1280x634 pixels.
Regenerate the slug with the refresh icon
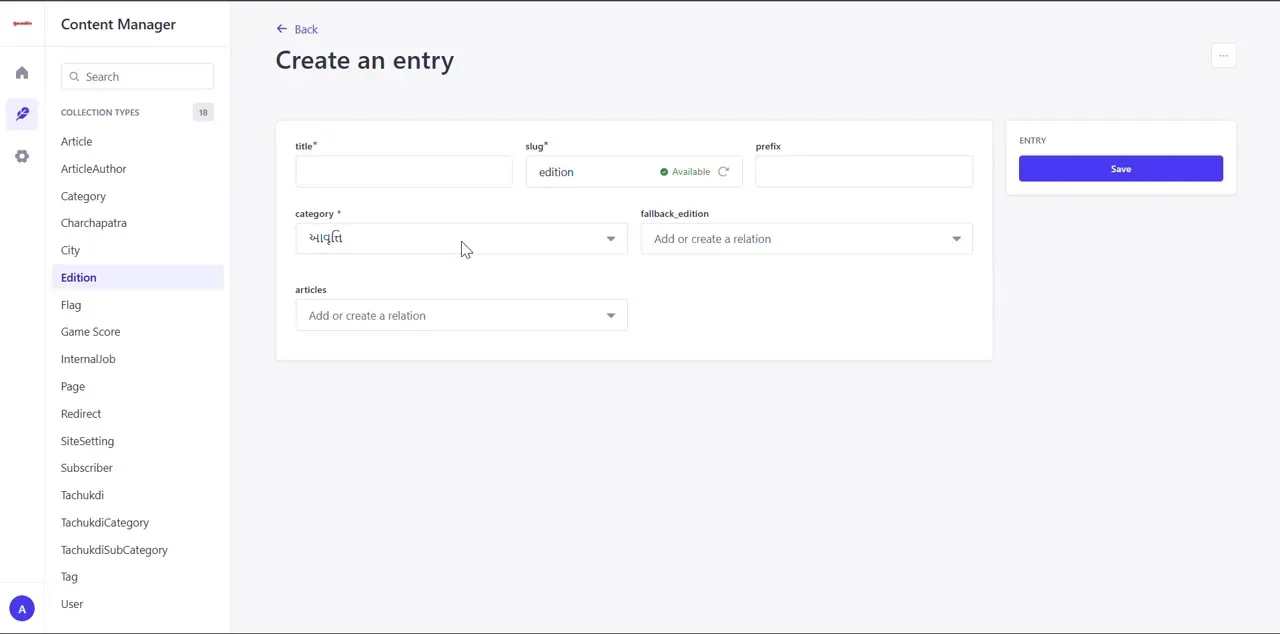pos(723,172)
